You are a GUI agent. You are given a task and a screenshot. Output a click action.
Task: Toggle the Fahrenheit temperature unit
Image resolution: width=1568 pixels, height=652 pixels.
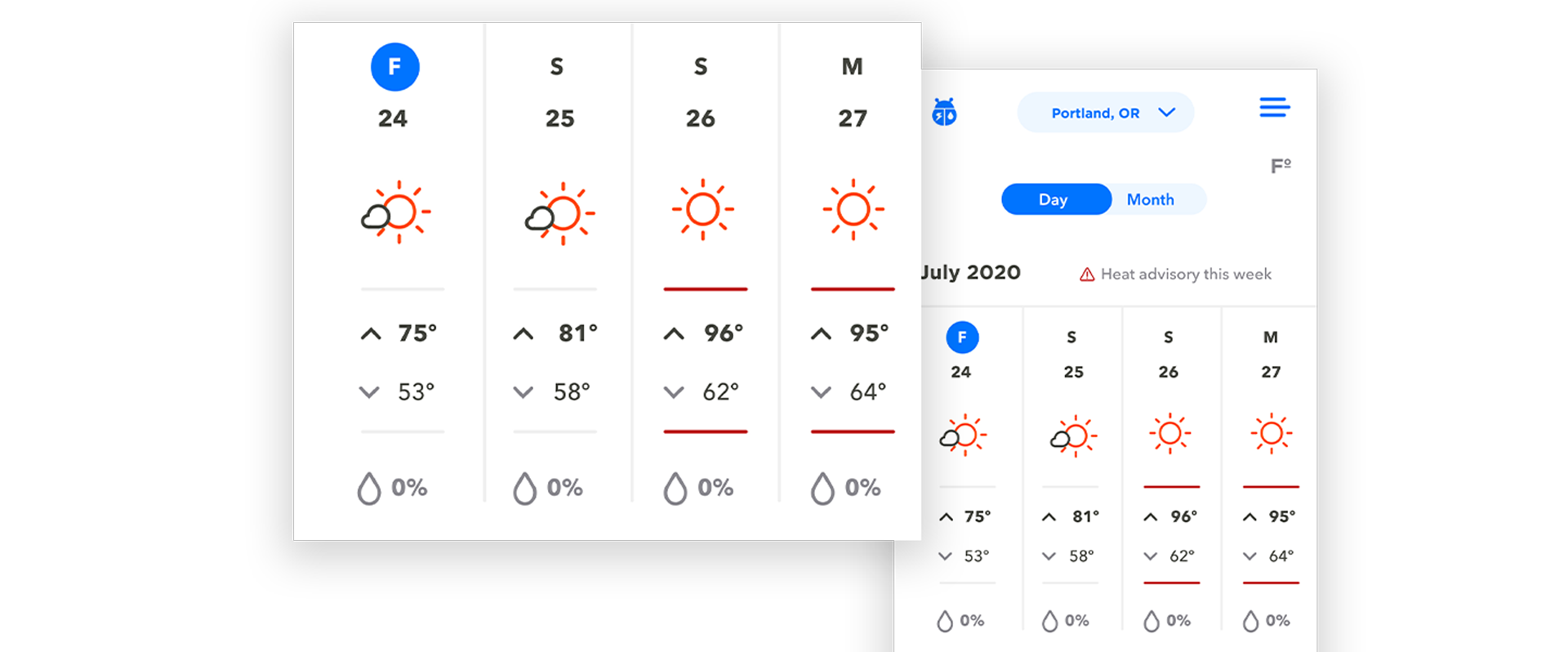1281,166
